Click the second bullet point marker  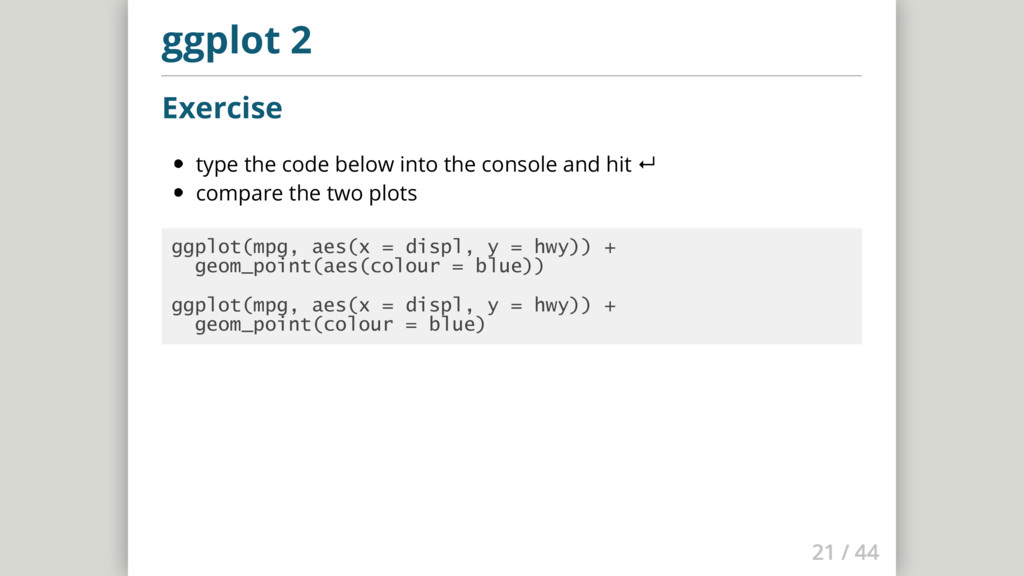tap(179, 193)
